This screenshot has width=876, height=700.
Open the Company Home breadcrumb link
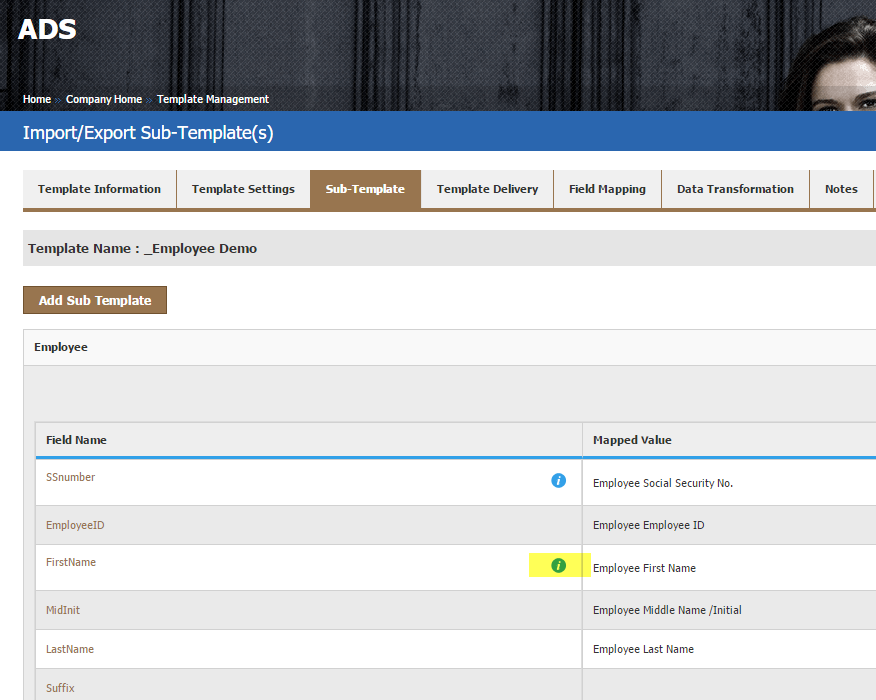coord(103,100)
